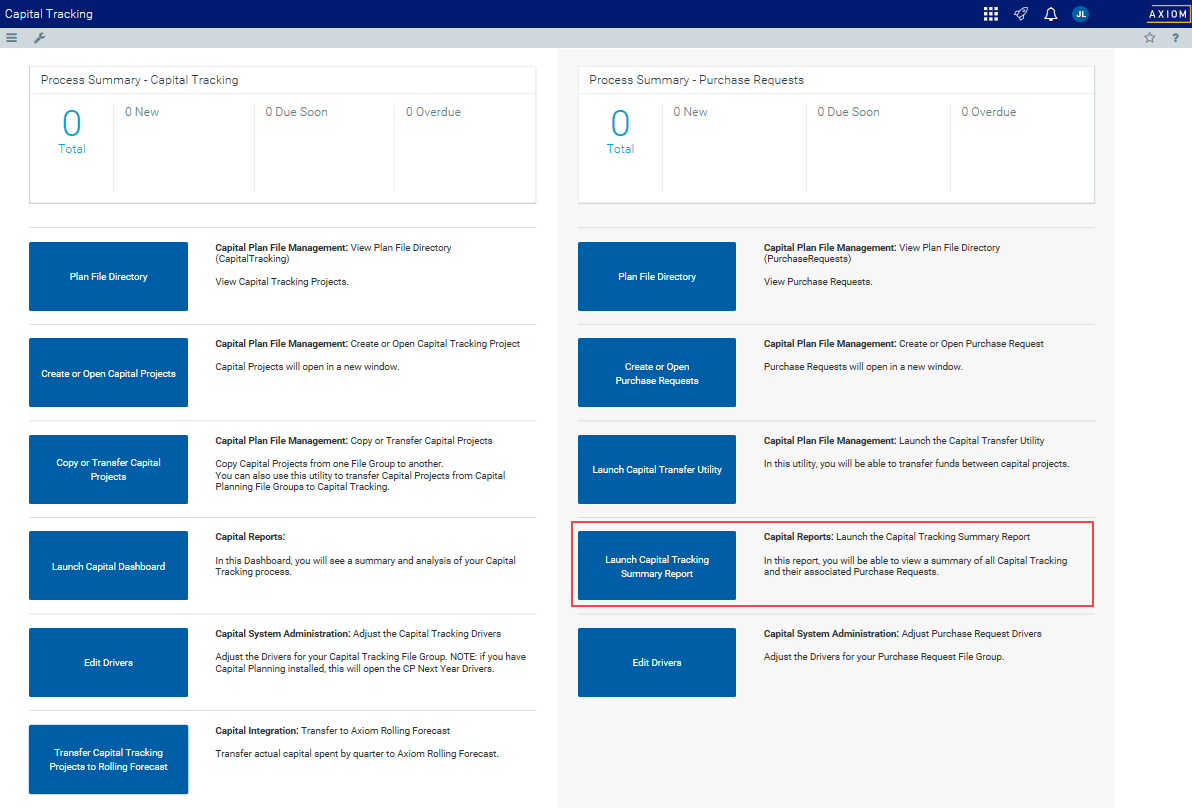Image resolution: width=1192 pixels, height=808 pixels.
Task: Open the apps grid menu
Action: (990, 13)
